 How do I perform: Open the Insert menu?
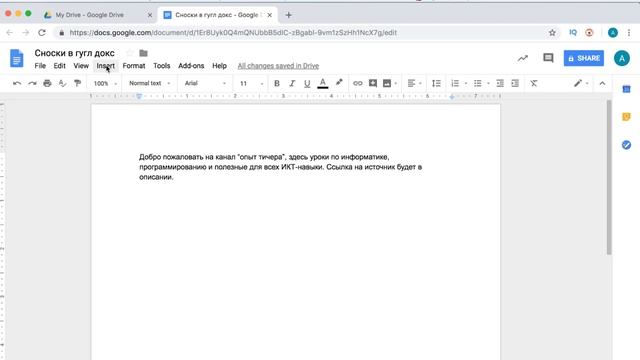point(105,66)
